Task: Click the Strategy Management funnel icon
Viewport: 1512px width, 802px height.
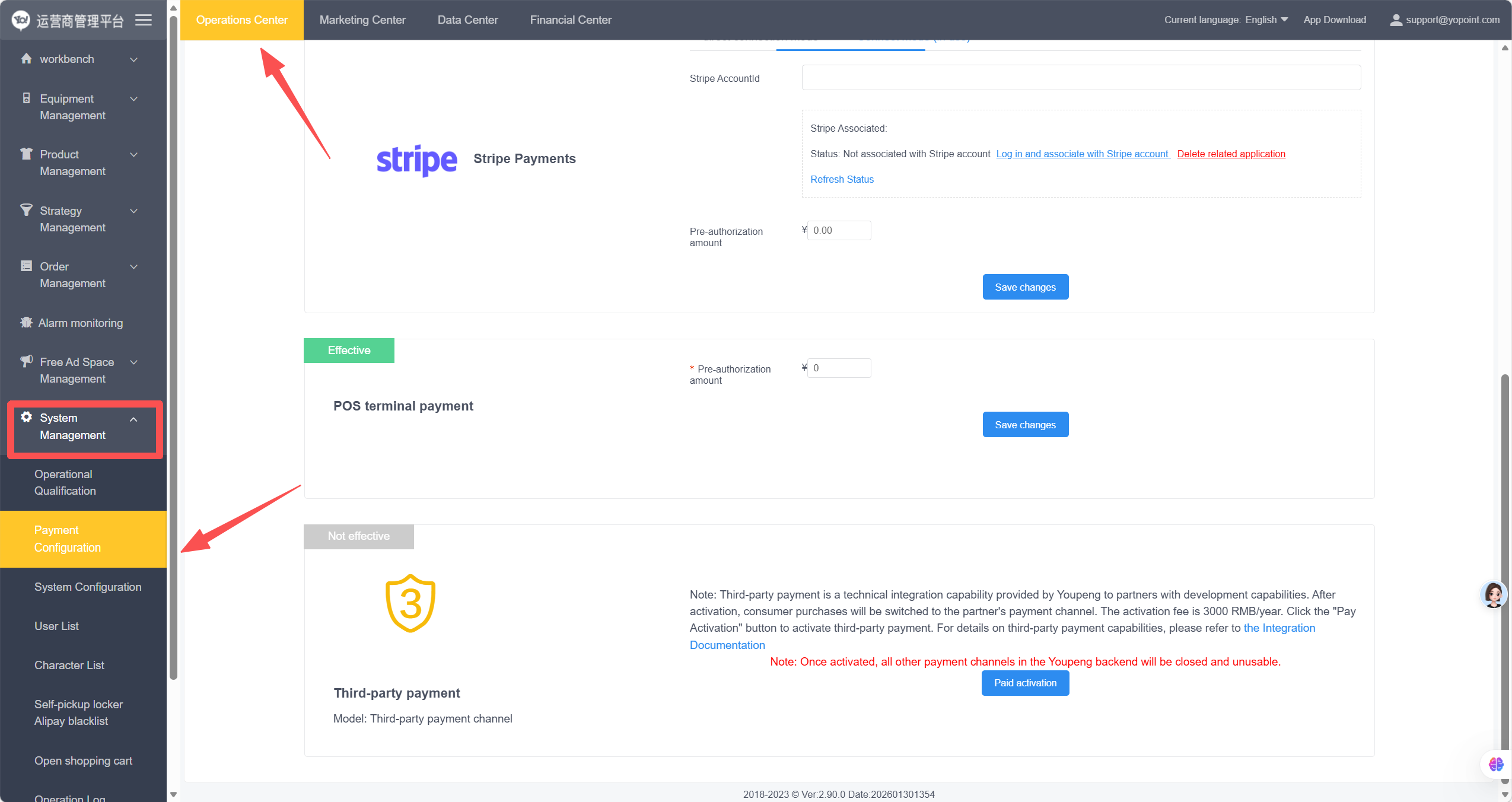Action: pos(26,210)
